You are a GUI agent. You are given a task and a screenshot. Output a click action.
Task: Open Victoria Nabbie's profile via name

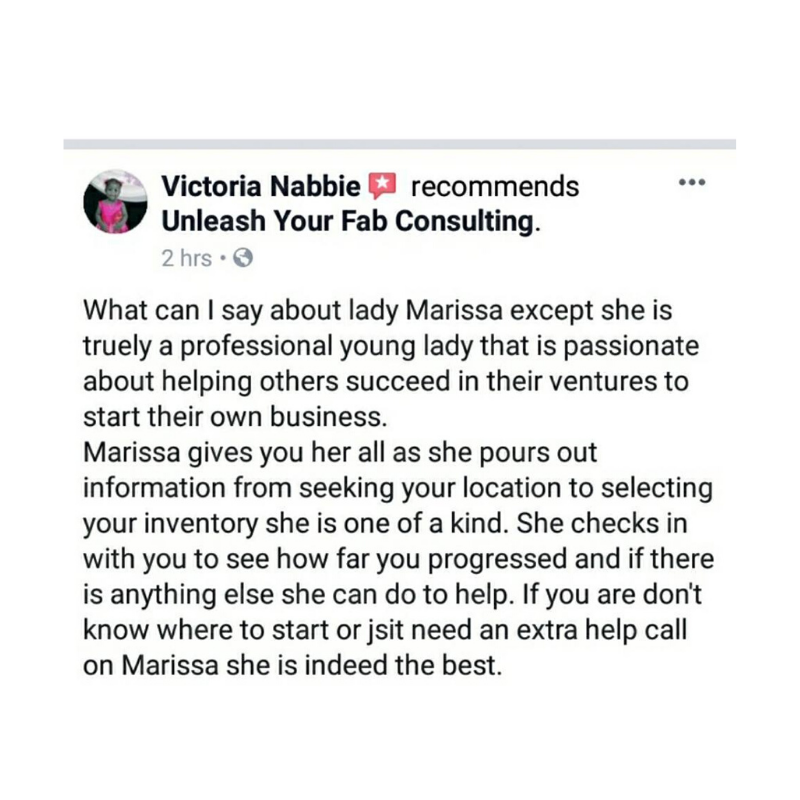[261, 186]
